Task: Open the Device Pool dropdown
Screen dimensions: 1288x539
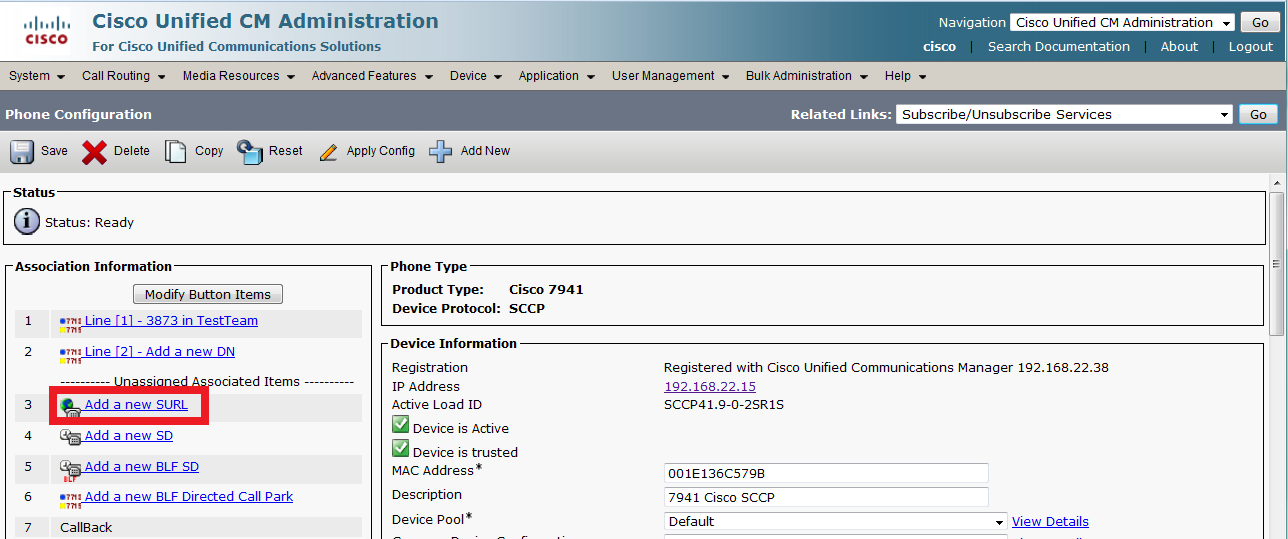Action: [x=835, y=521]
